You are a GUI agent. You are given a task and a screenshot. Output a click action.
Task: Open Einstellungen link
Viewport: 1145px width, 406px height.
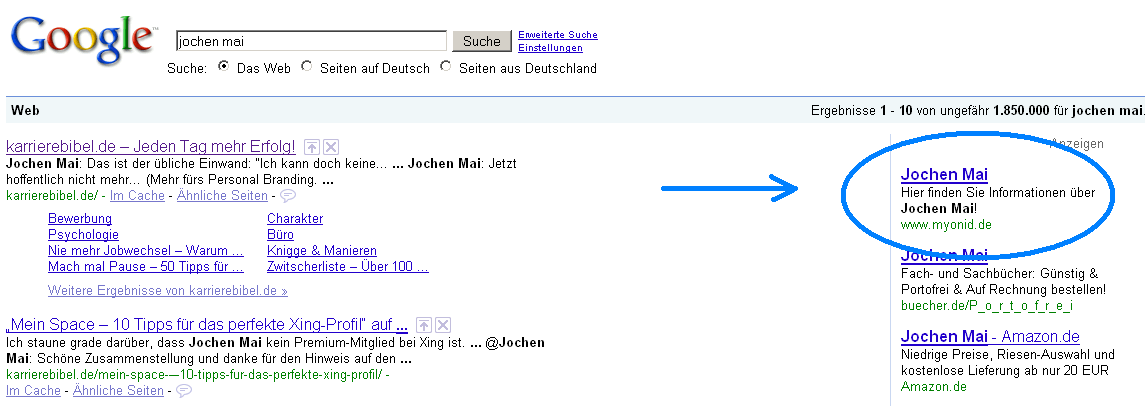[551, 48]
